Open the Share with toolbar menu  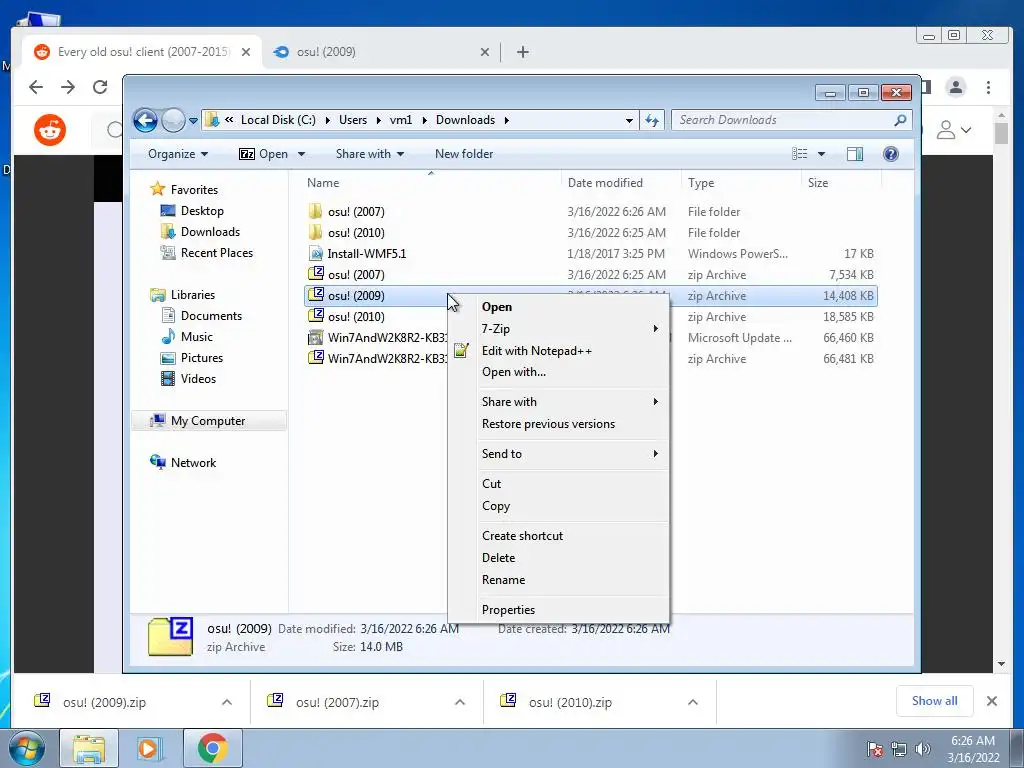(370, 154)
